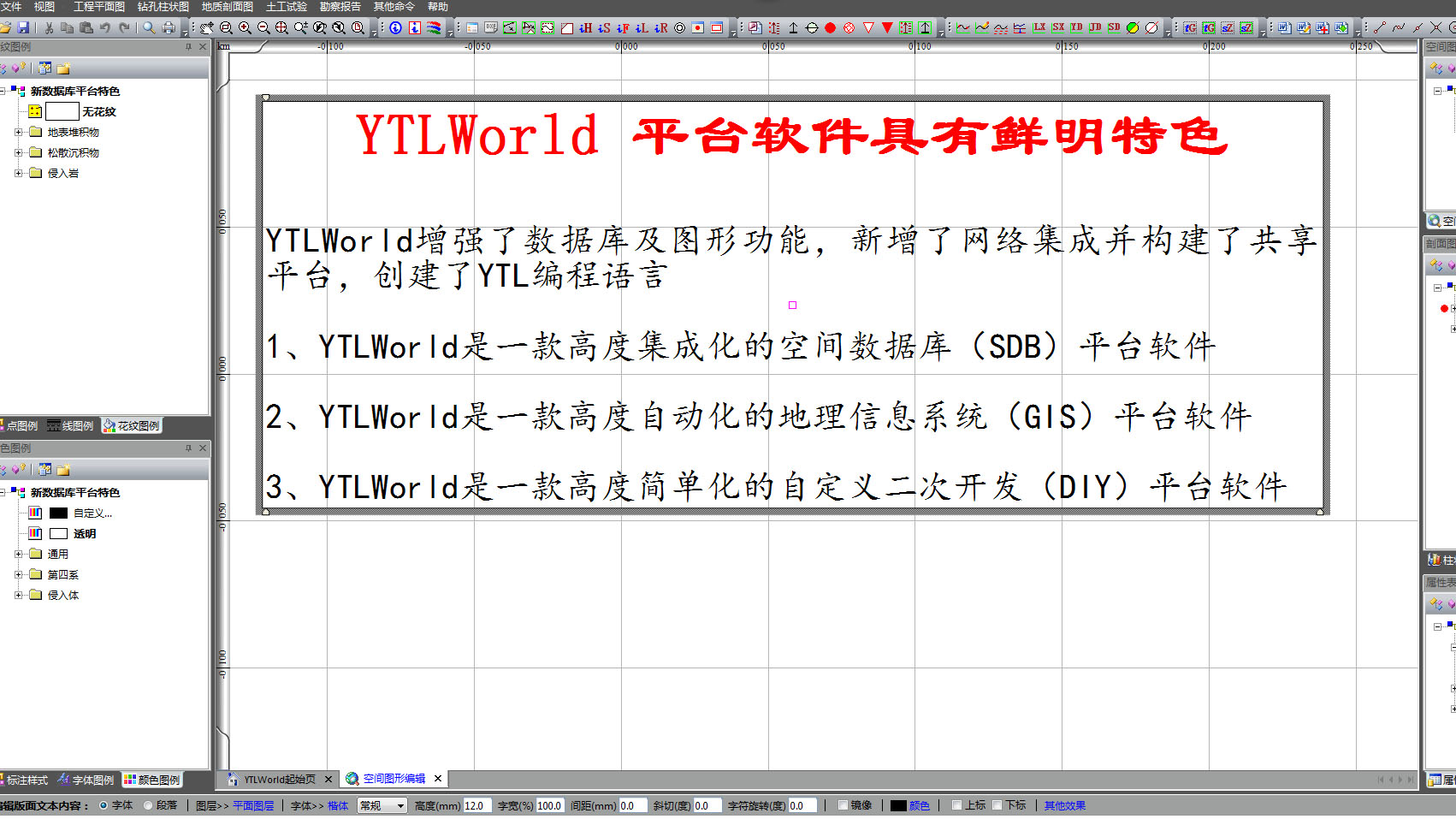Open the 钻孔柱状图 menu
Viewport: 1456px width, 819px height.
pyautogui.click(x=163, y=7)
